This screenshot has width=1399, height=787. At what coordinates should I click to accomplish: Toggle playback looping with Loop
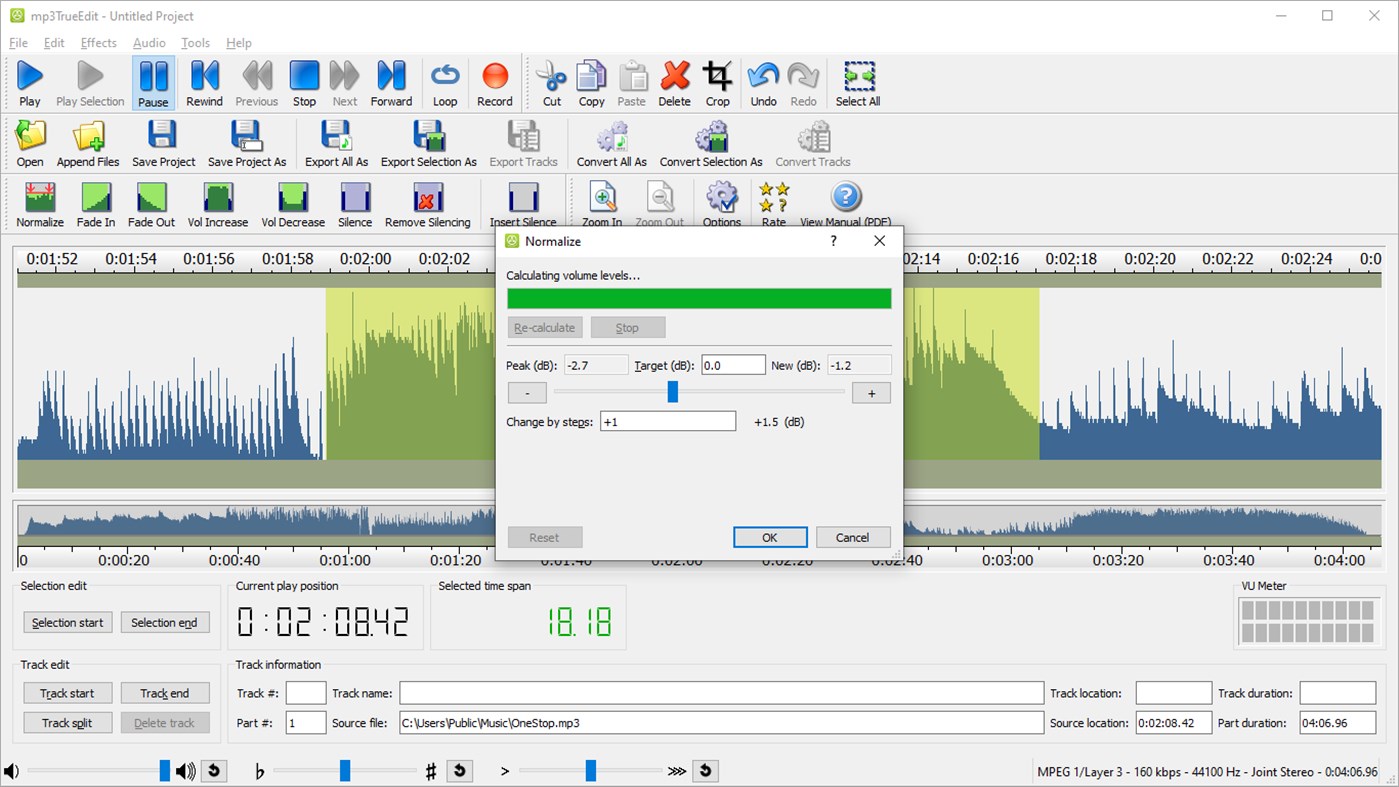coord(444,81)
